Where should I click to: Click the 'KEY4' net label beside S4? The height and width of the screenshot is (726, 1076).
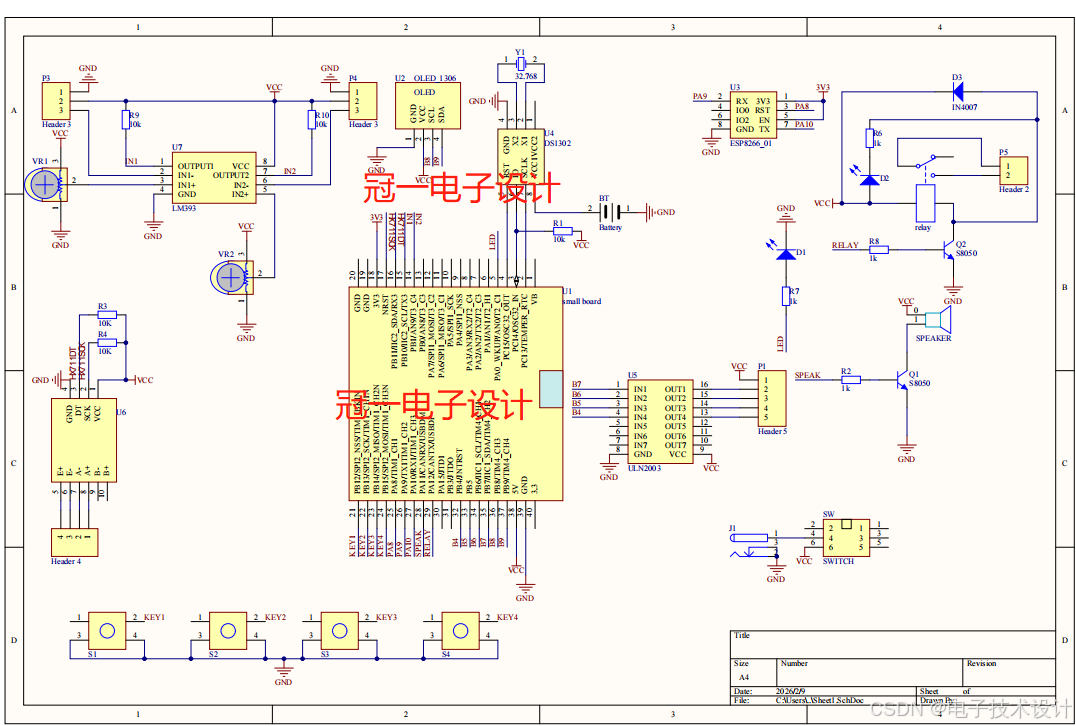(508, 617)
